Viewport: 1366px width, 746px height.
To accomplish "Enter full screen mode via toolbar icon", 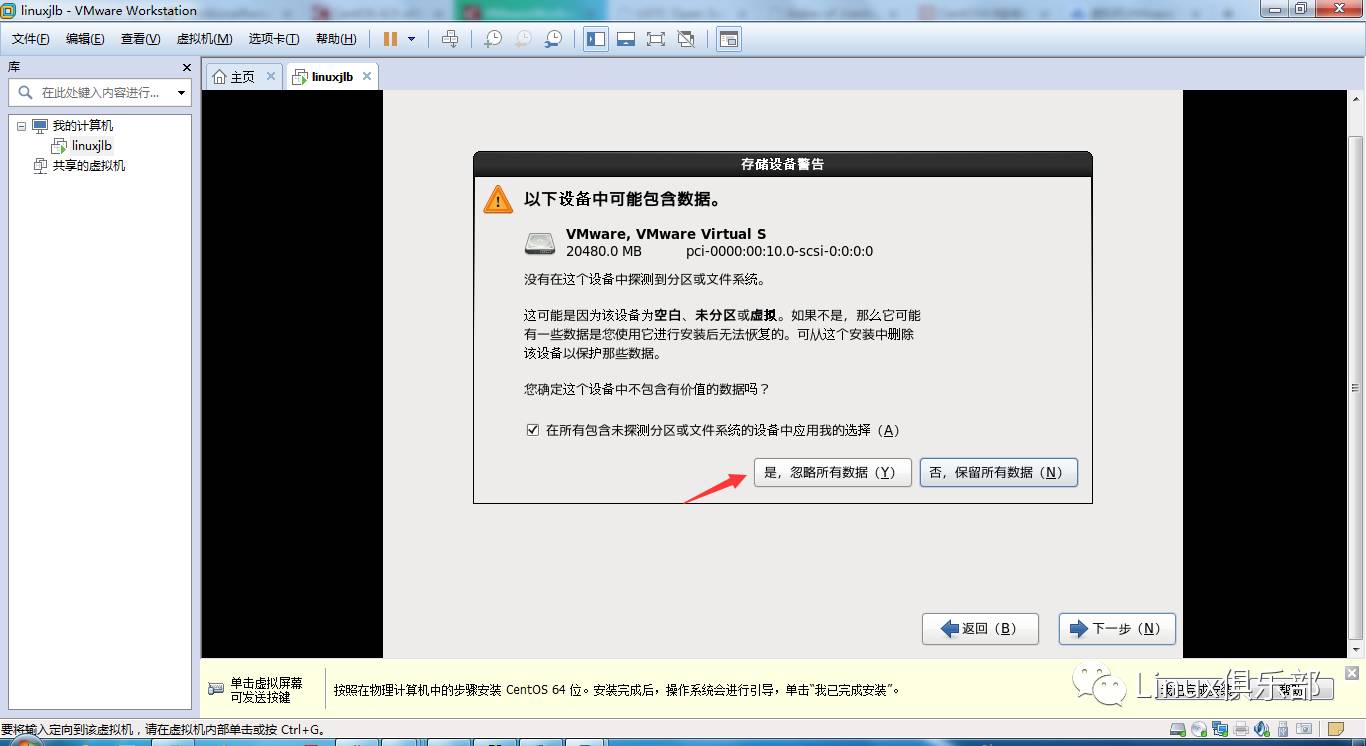I will (x=656, y=39).
